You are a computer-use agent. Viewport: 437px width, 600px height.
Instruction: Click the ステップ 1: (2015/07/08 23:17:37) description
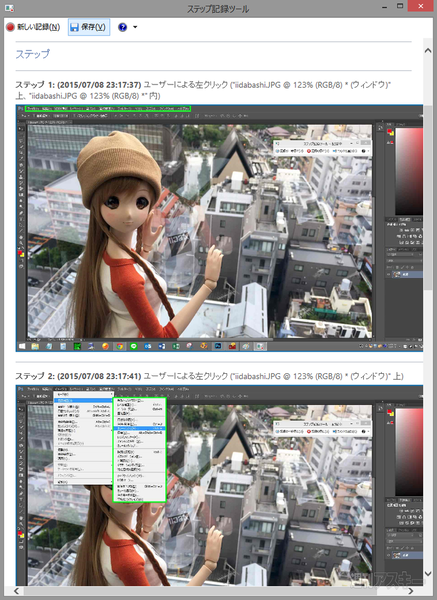pos(203,90)
